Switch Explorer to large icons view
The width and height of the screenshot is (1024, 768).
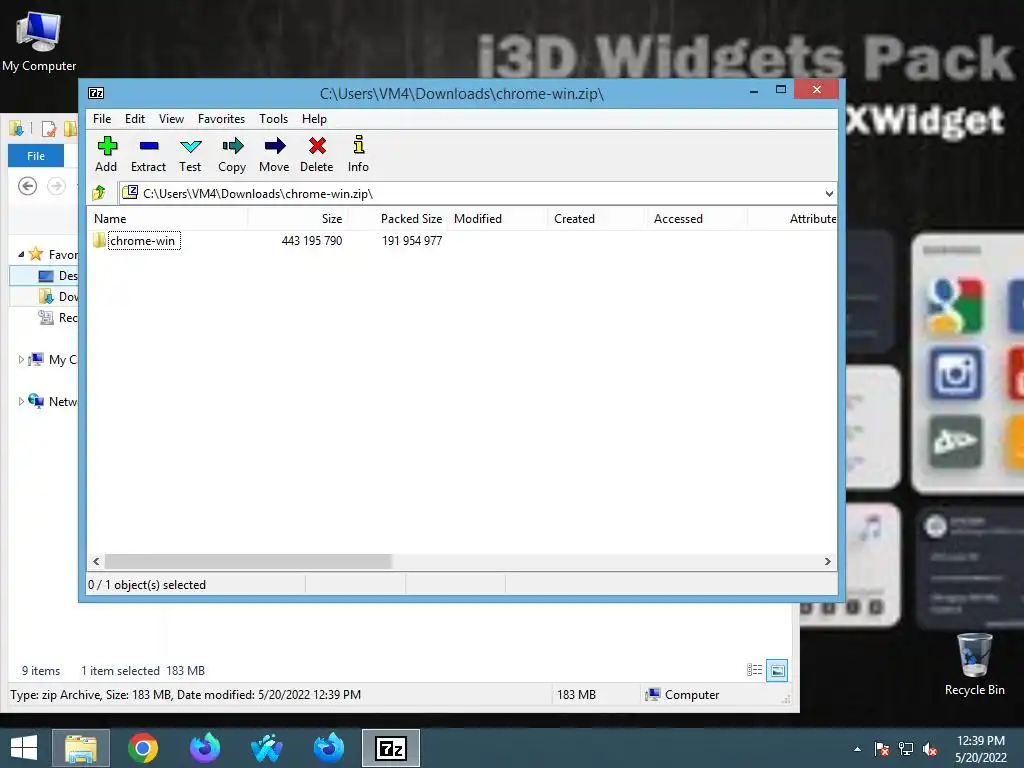(777, 670)
